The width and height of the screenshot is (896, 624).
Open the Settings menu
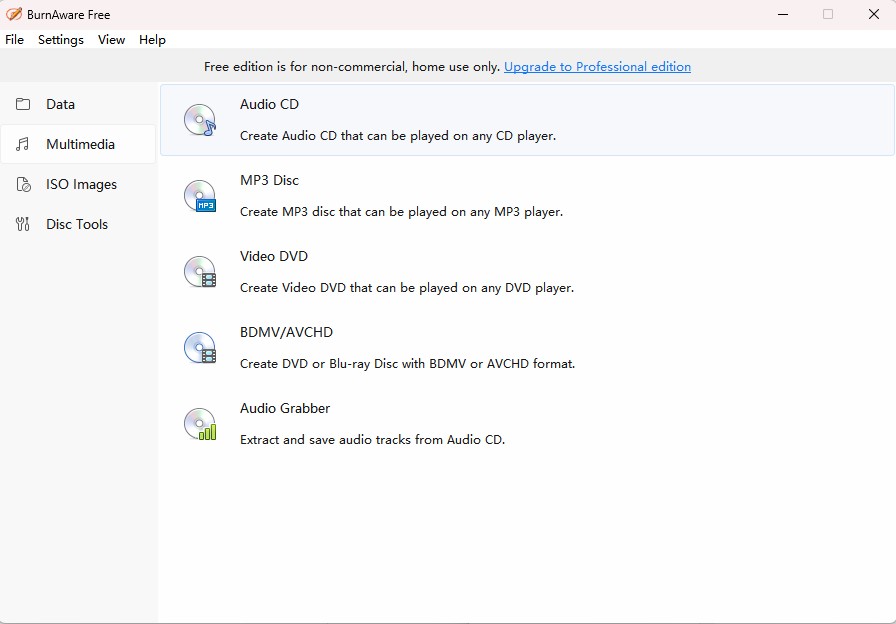60,40
